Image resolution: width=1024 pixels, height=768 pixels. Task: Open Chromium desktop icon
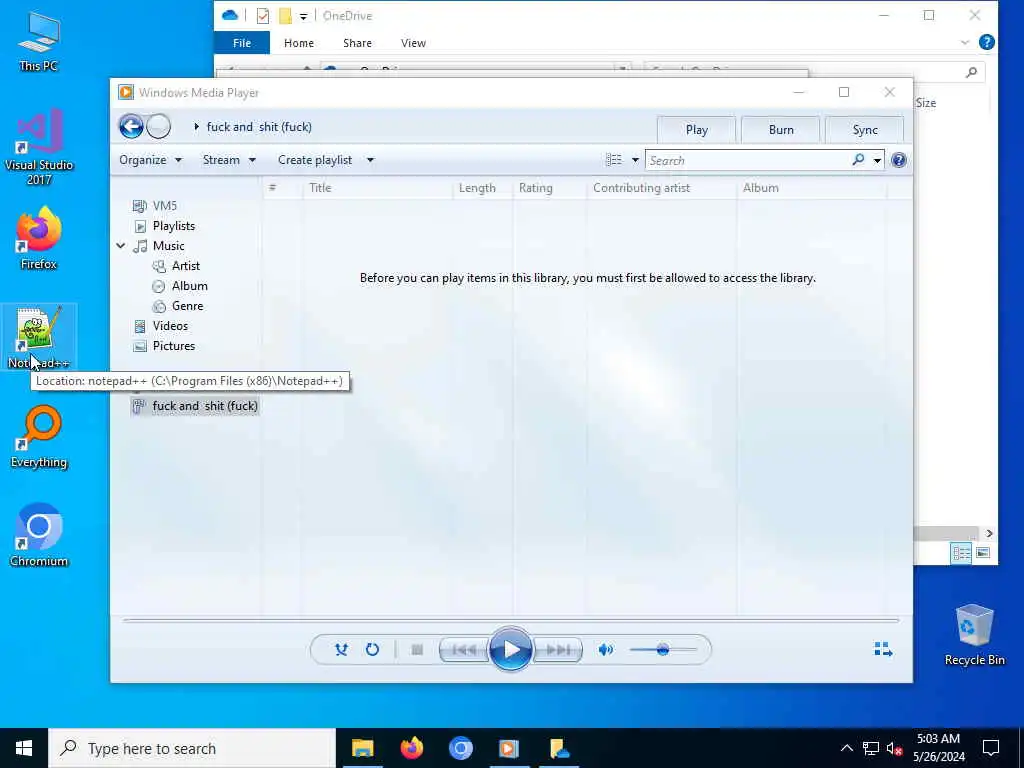(39, 536)
